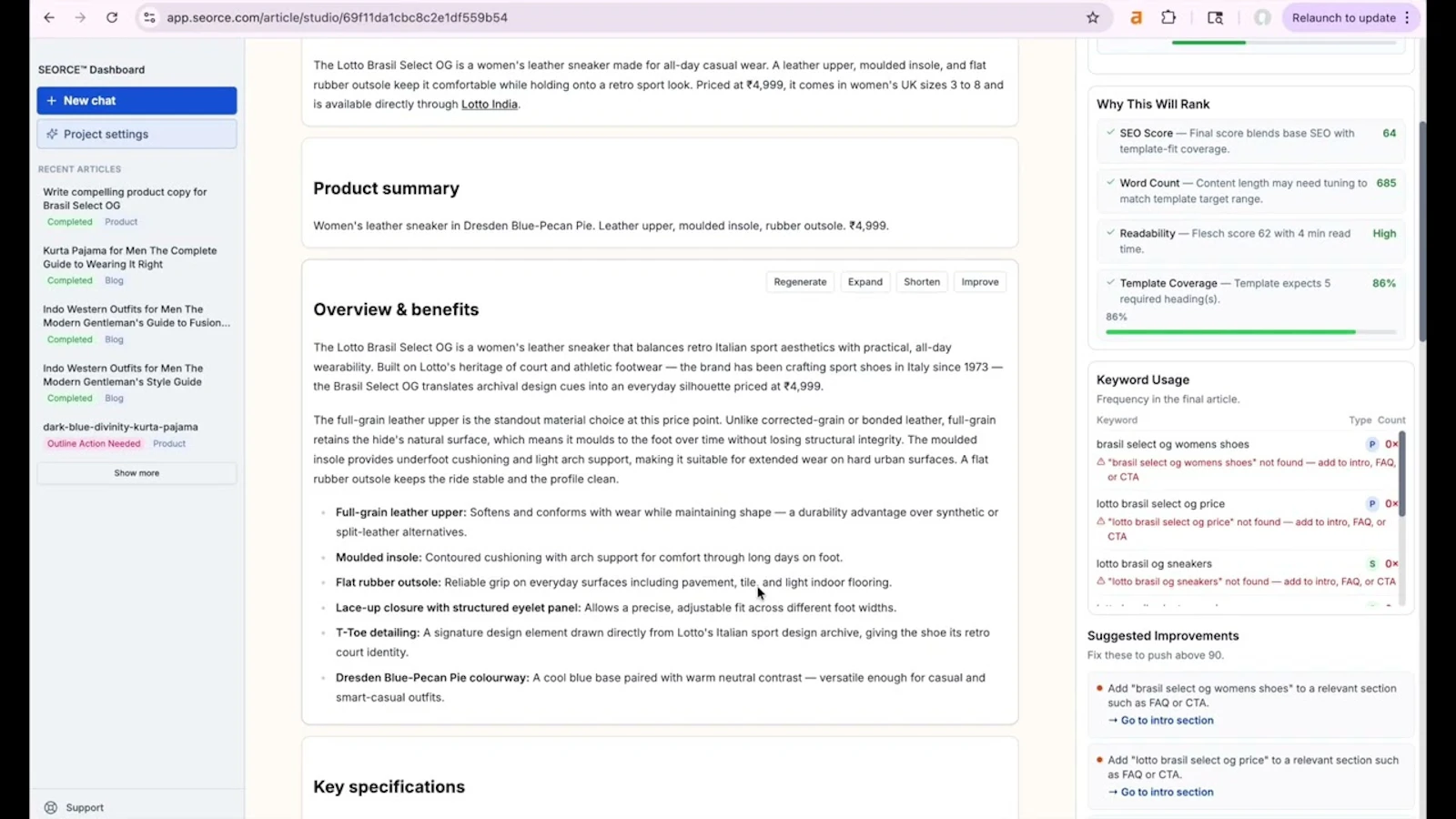The image size is (1456, 819).
Task: Open Project settings
Action: [136, 134]
